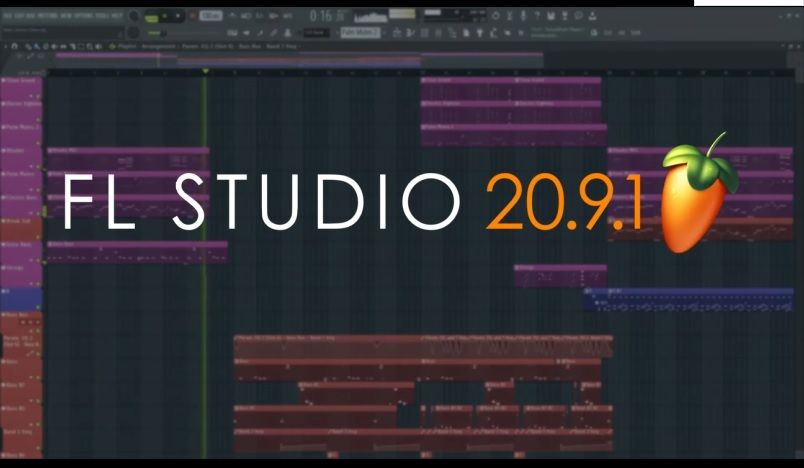Screen dimensions: 804x468
Task: Open the EDIT menu
Action: click(19, 15)
